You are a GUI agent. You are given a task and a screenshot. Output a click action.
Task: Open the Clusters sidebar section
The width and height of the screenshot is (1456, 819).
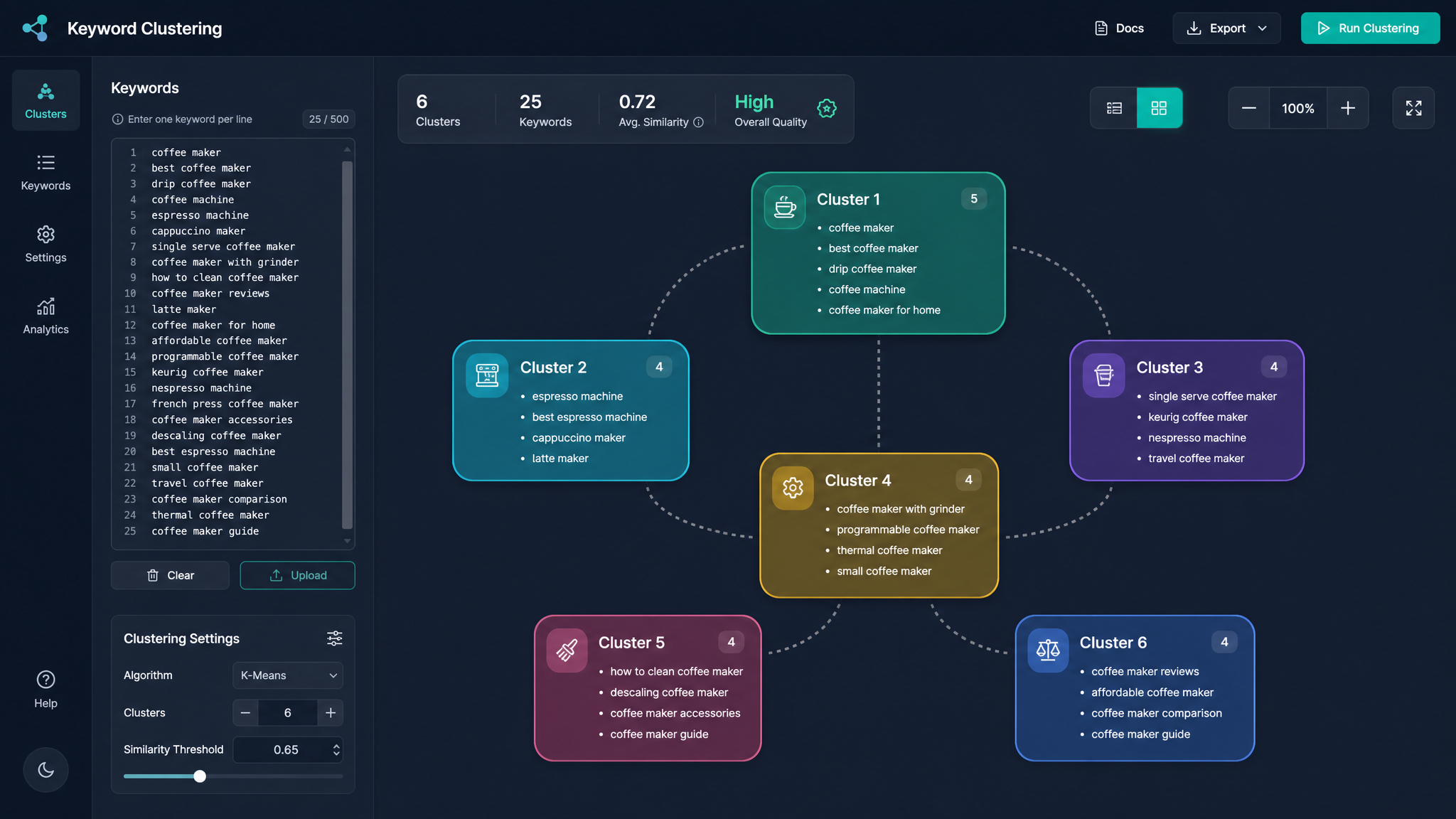pyautogui.click(x=45, y=100)
